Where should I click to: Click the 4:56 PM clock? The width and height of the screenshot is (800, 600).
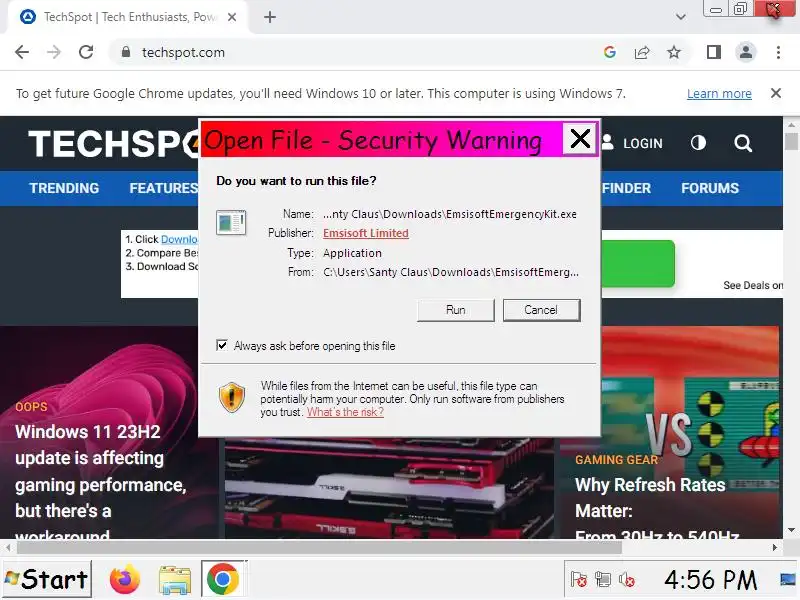click(x=710, y=580)
